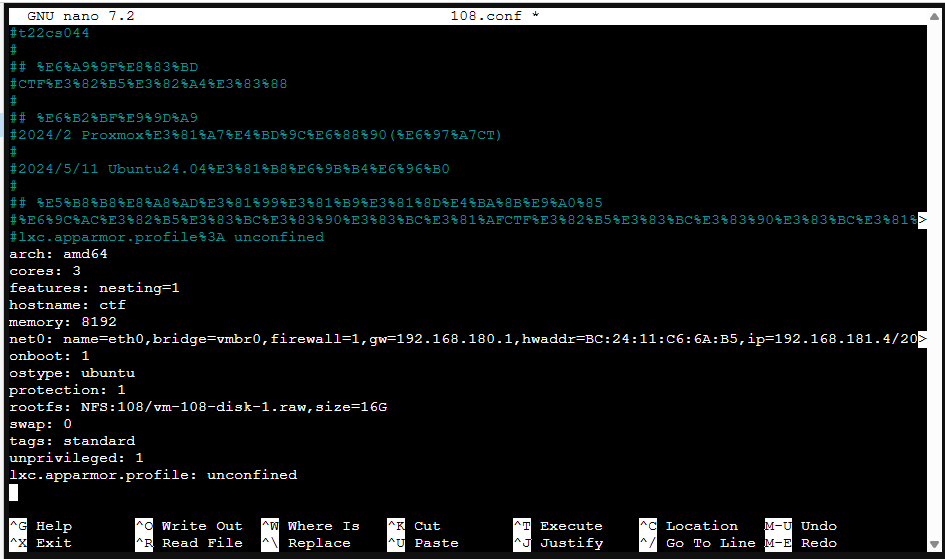Click the scrollbar down arrow
945x559 pixels.
click(934, 545)
